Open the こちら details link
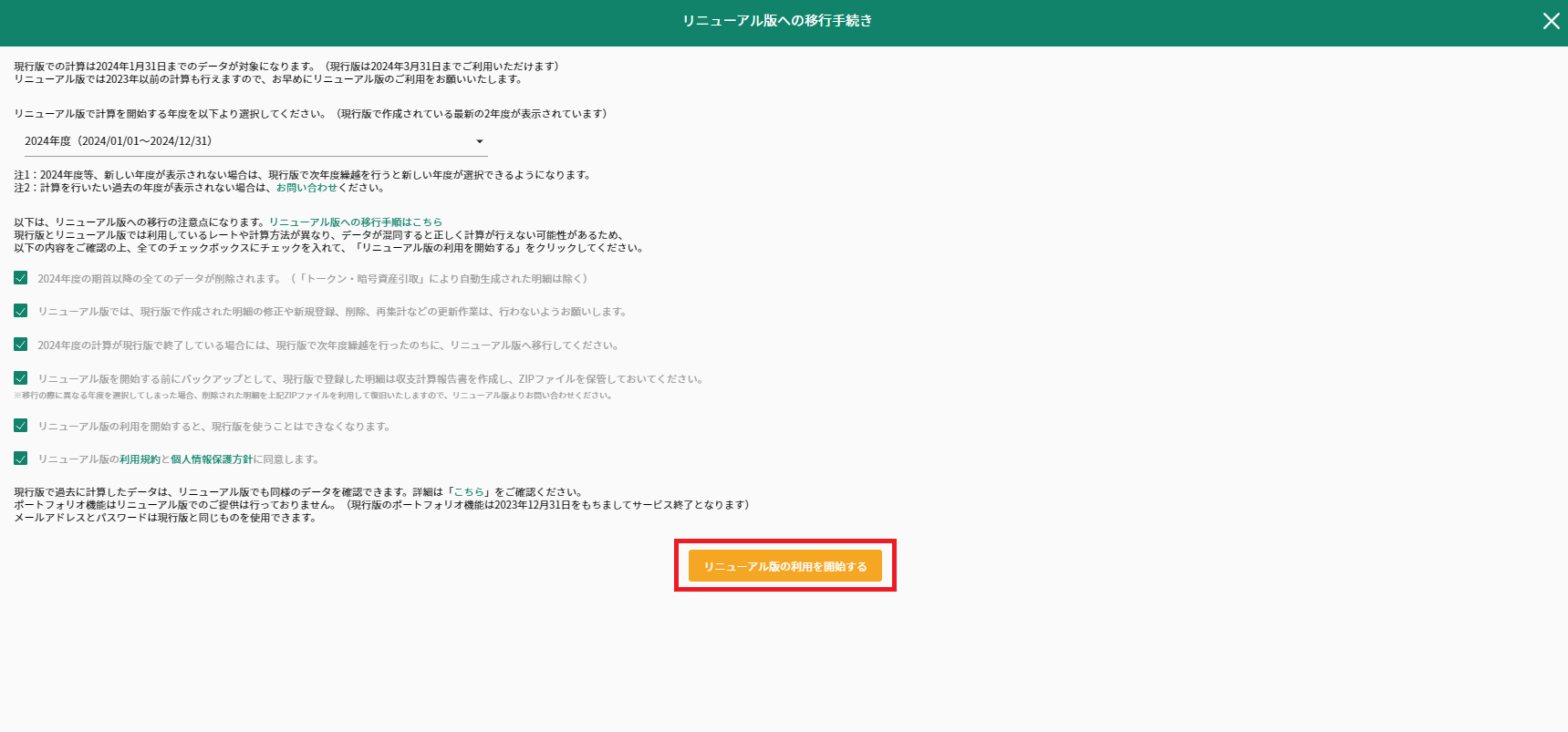This screenshot has width=1568, height=732. point(469,492)
